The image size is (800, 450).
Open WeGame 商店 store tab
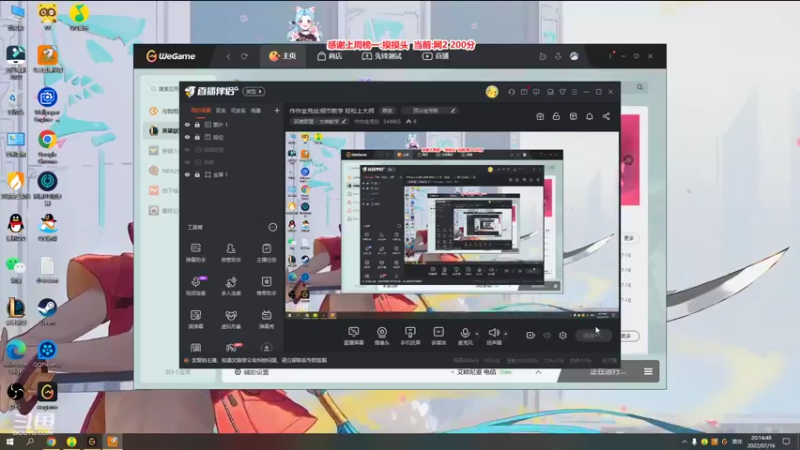330,56
